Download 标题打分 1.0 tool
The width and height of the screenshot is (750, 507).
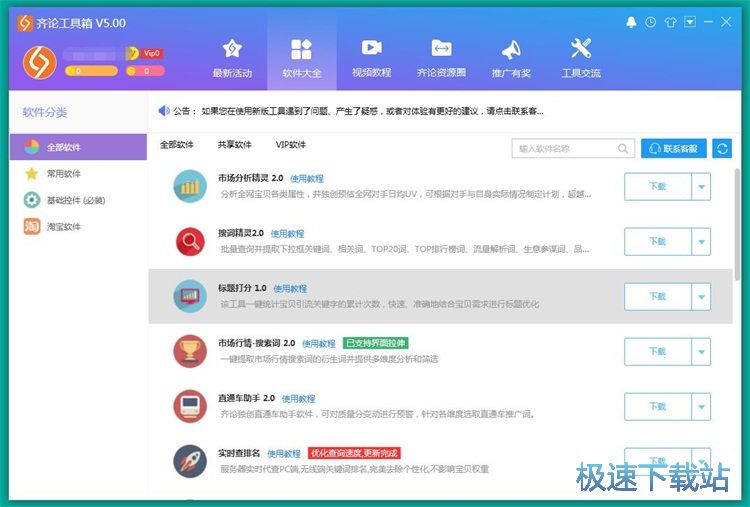tap(657, 296)
